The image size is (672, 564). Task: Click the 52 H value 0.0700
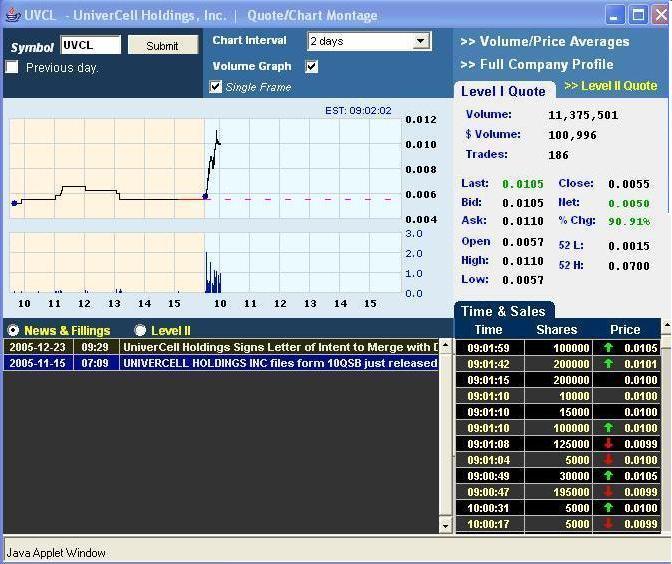pos(629,266)
